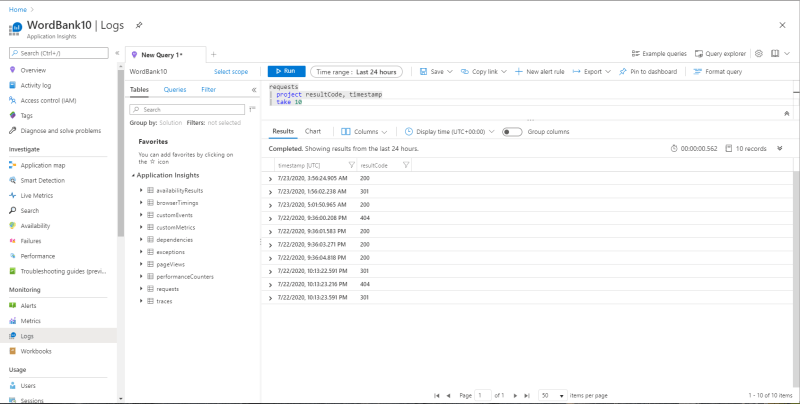
Task: Expand row 7/23/2020 3:56:24.905 AM
Action: 270,179
